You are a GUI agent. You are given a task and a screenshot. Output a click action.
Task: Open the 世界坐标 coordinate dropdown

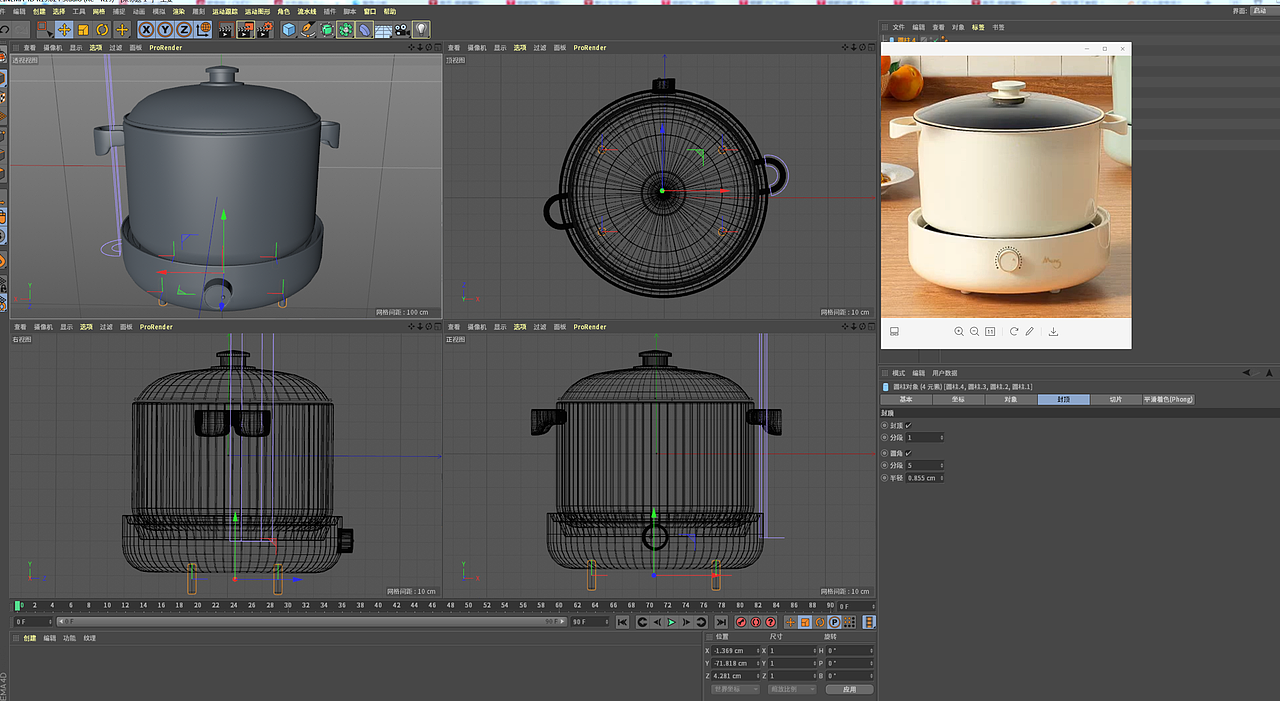[x=735, y=689]
